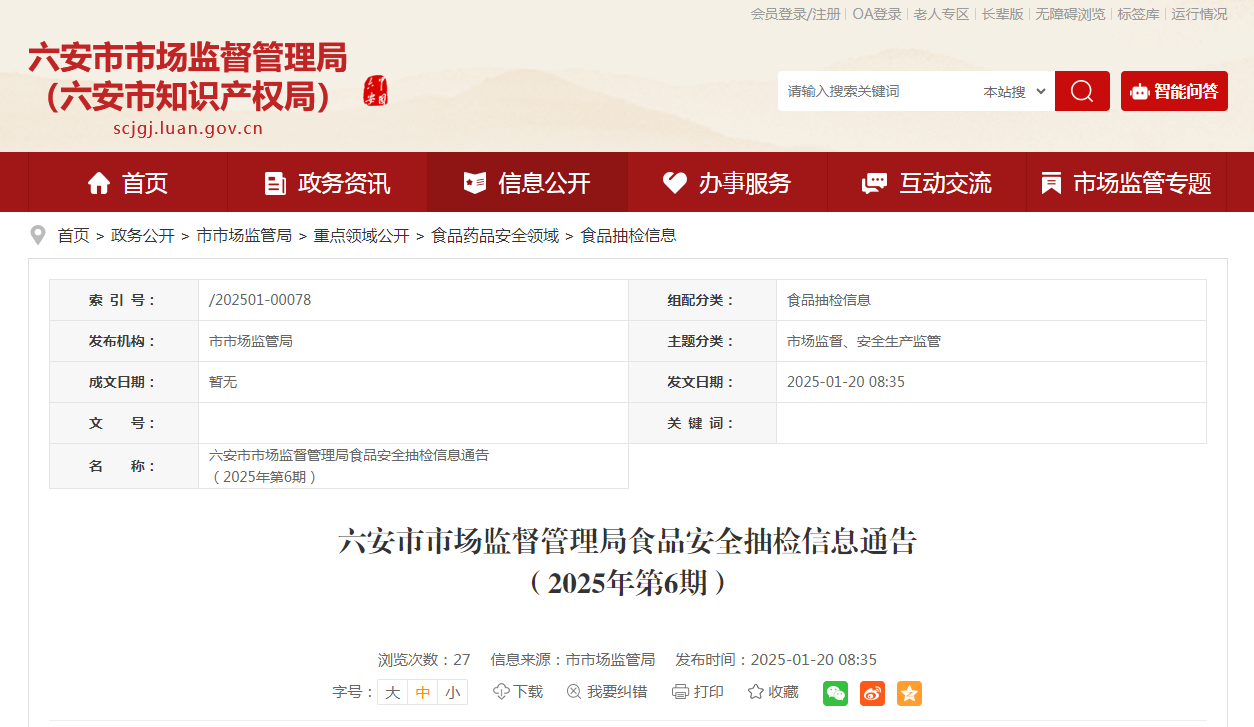Report an error via 我要纠错

coord(607,692)
